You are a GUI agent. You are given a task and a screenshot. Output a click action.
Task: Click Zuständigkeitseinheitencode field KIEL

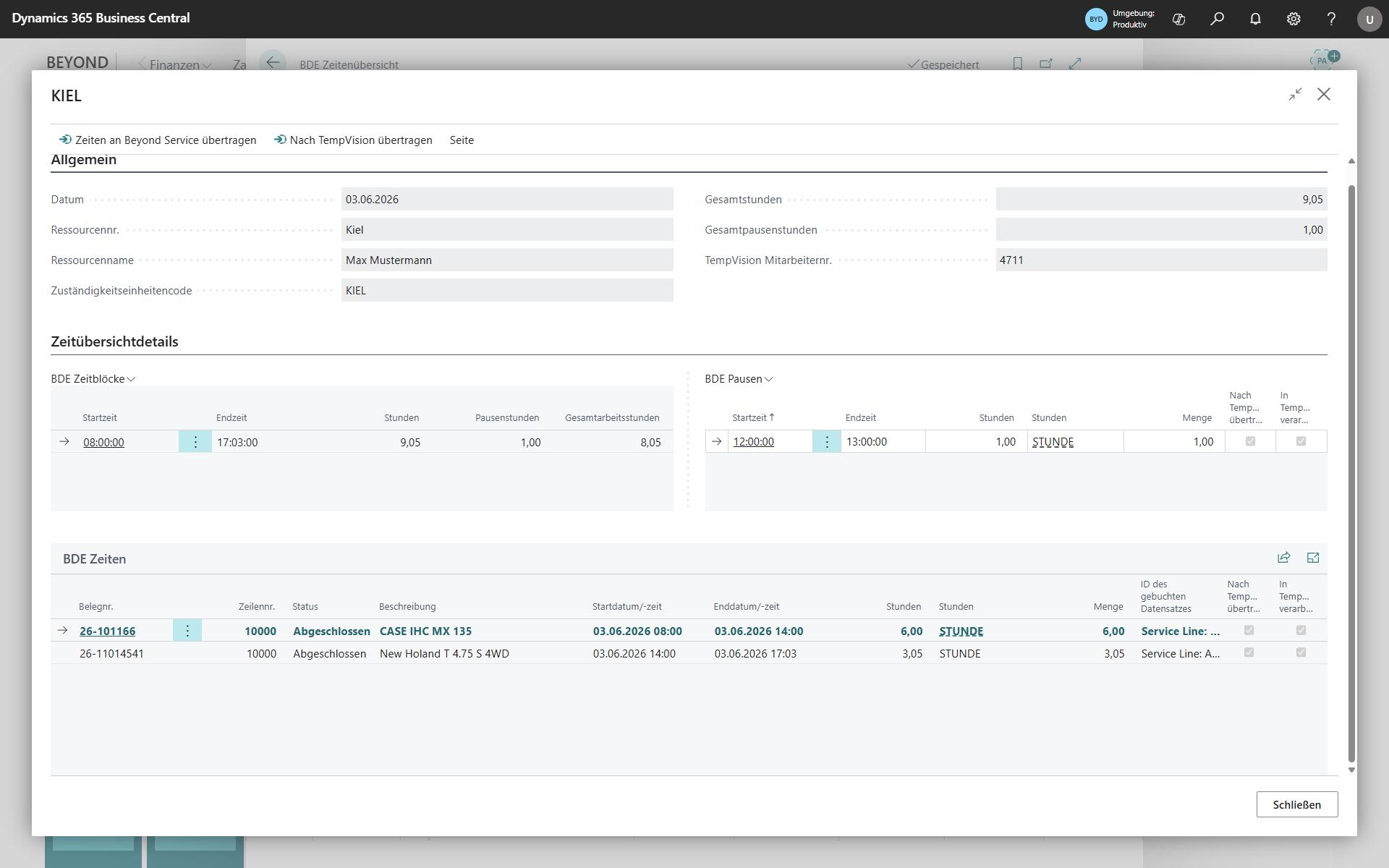[507, 290]
